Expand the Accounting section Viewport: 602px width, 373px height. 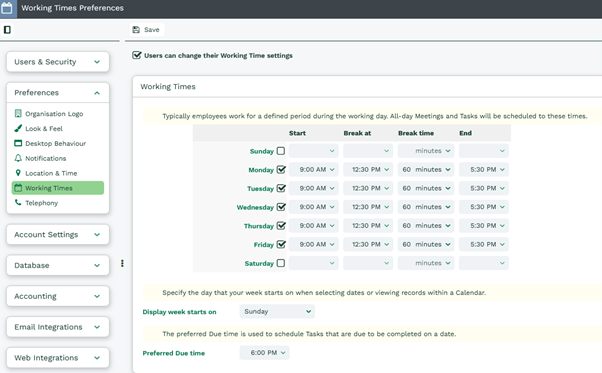click(x=58, y=296)
